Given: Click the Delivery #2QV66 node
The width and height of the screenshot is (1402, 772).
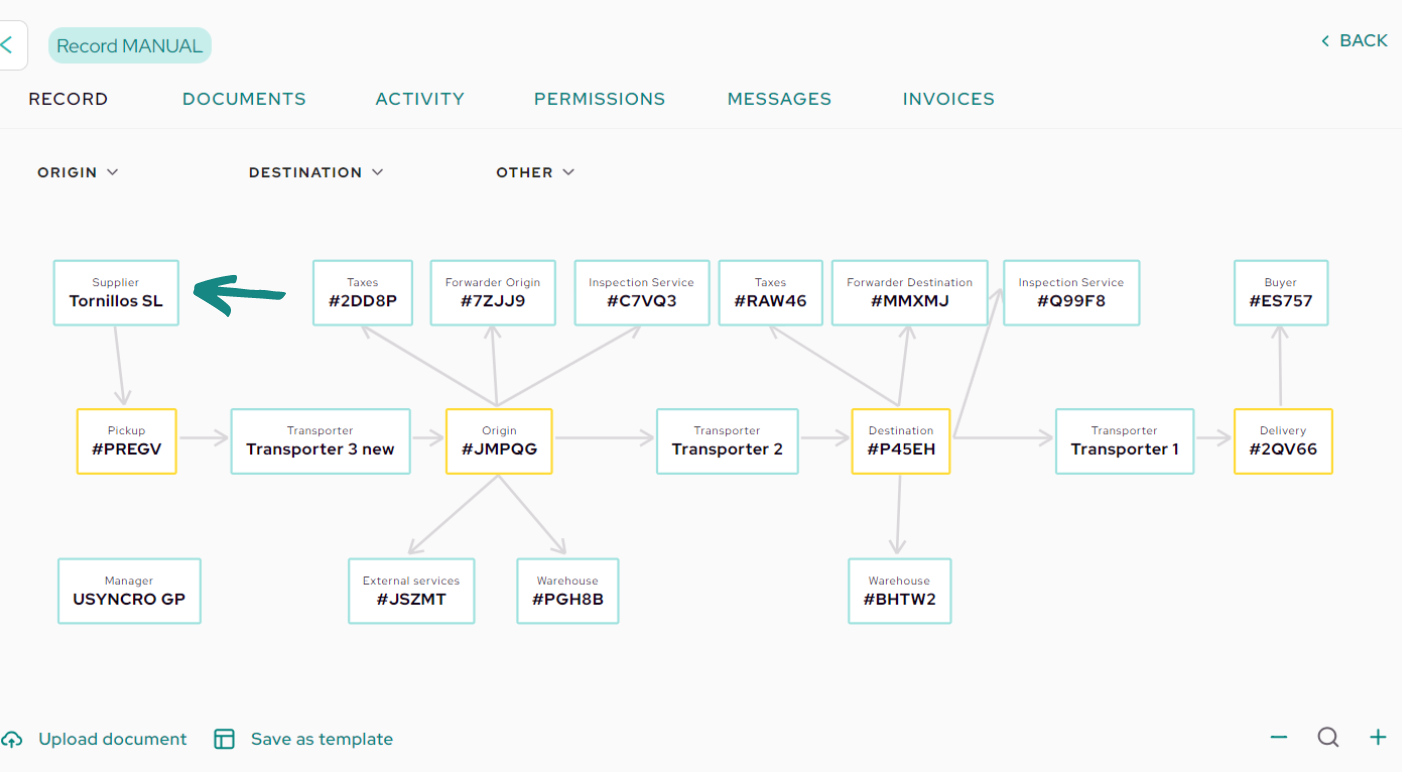Looking at the screenshot, I should [x=1283, y=441].
